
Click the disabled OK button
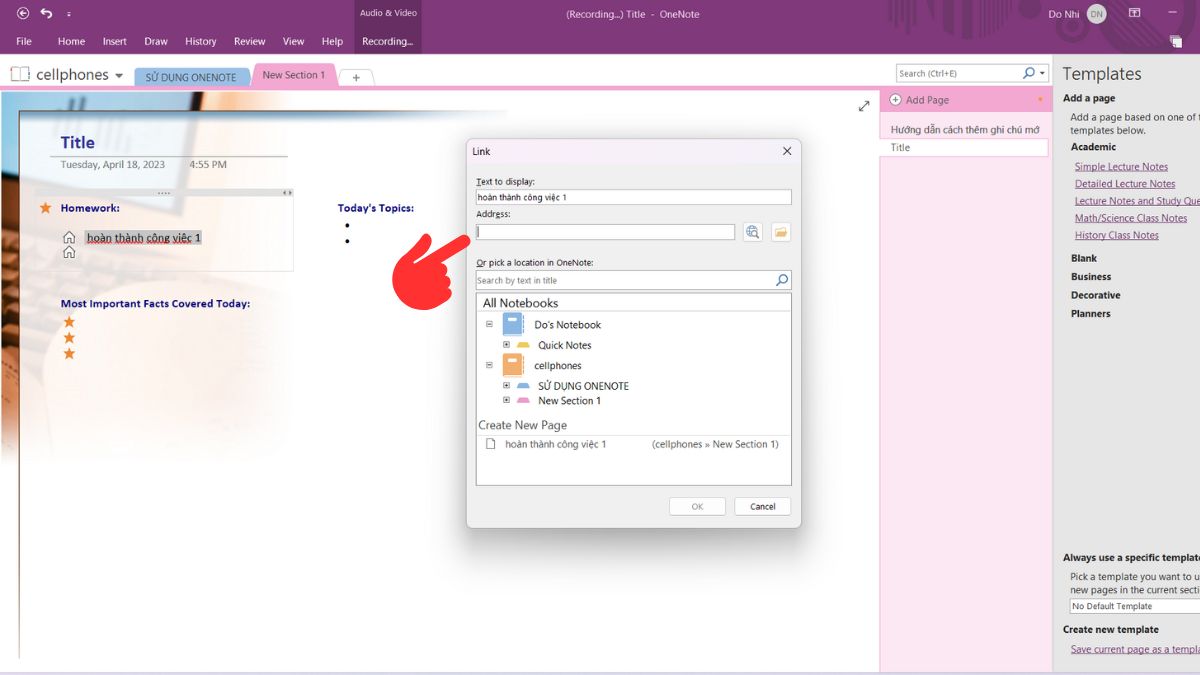click(x=697, y=506)
